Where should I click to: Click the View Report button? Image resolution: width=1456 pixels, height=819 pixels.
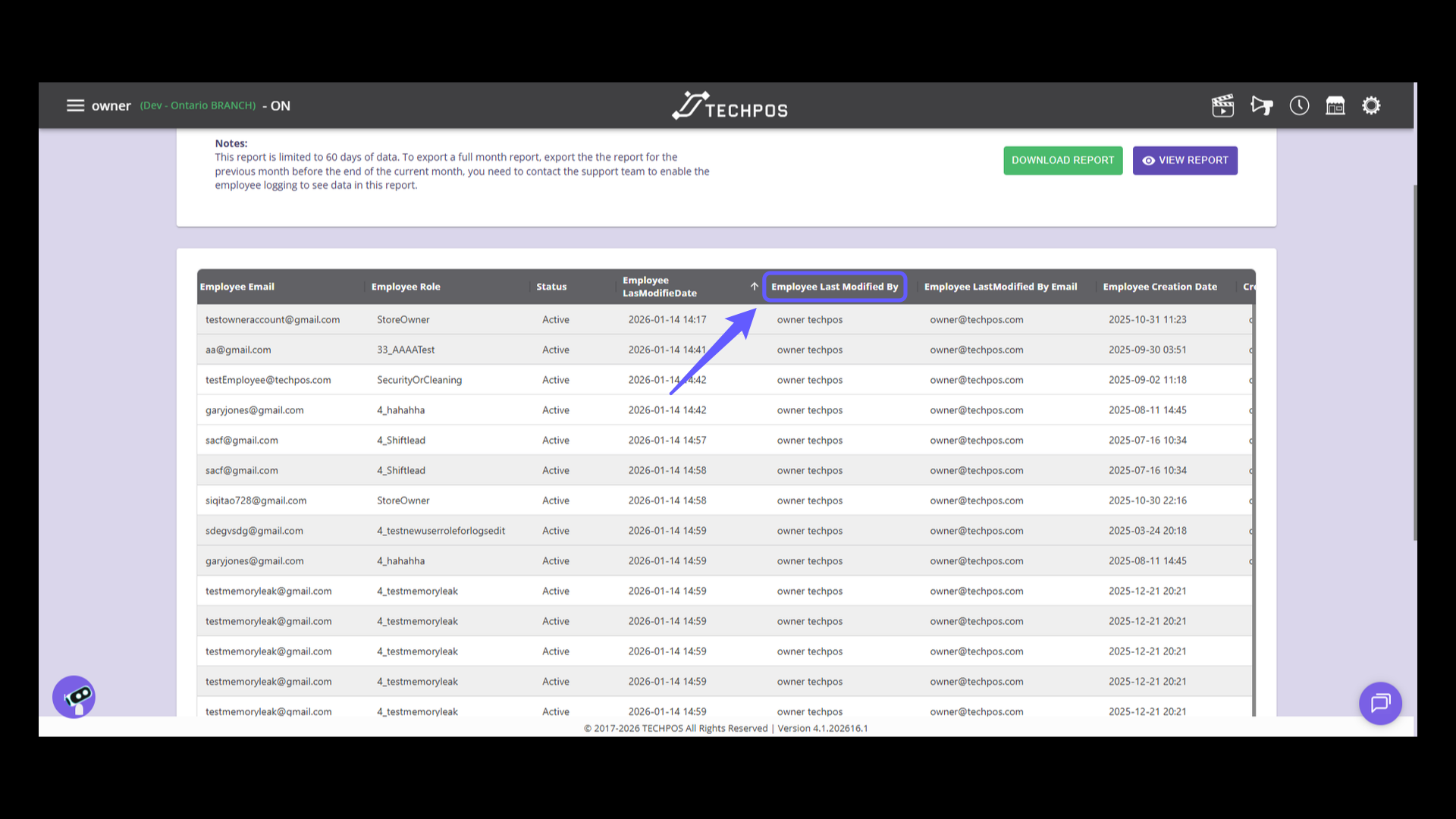(x=1185, y=160)
